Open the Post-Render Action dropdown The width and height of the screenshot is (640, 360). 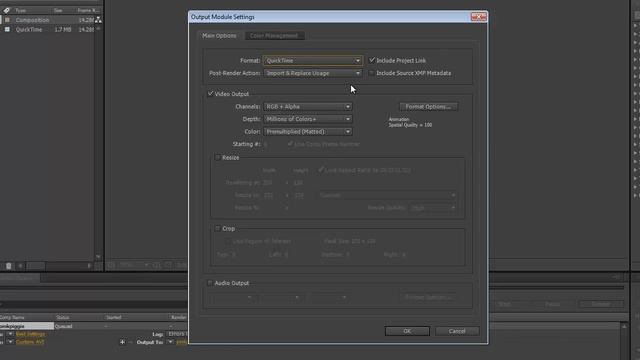pyautogui.click(x=313, y=73)
